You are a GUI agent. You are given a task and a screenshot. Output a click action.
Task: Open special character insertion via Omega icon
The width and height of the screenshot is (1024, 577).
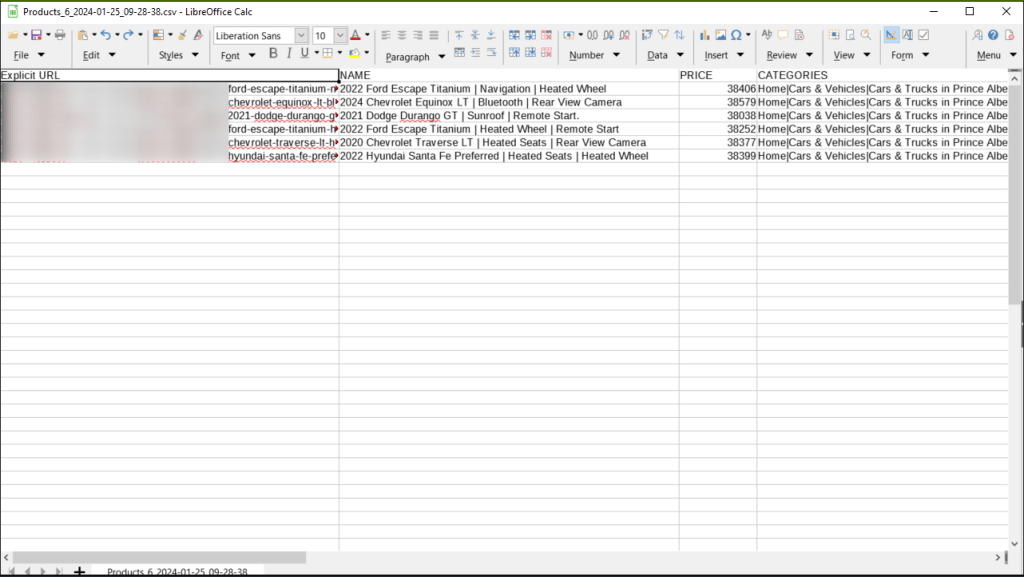tap(737, 35)
